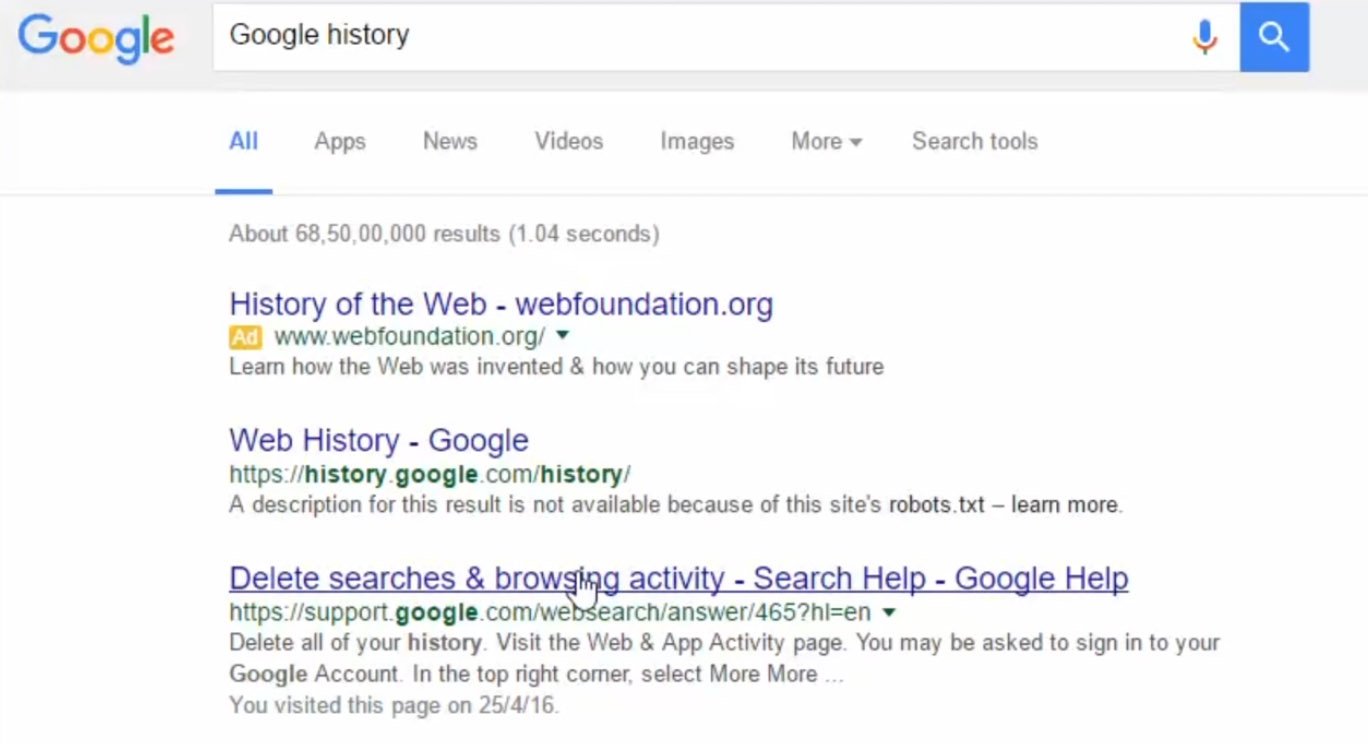Open dropdown arrow beside support.google.com URL

pos(889,612)
